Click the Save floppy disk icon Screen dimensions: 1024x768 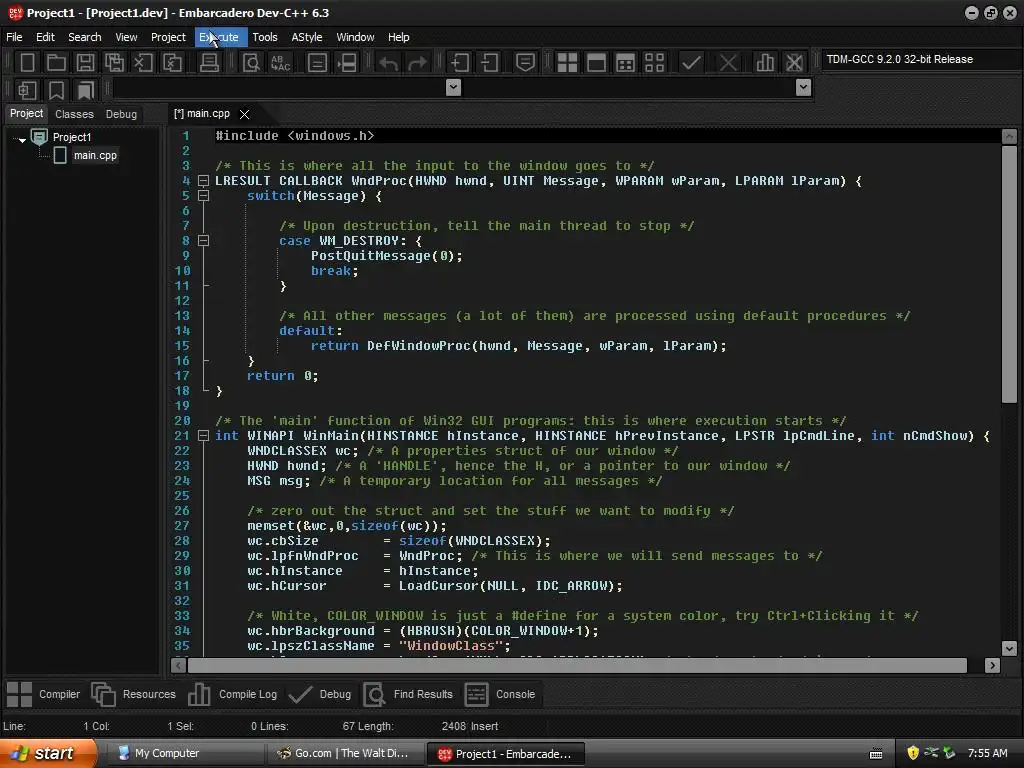[x=85, y=63]
